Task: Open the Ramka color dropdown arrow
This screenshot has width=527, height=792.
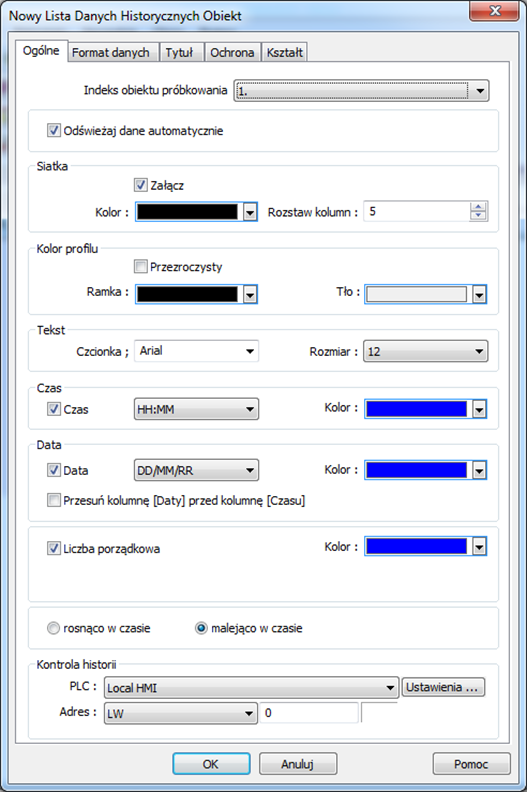Action: [250, 294]
